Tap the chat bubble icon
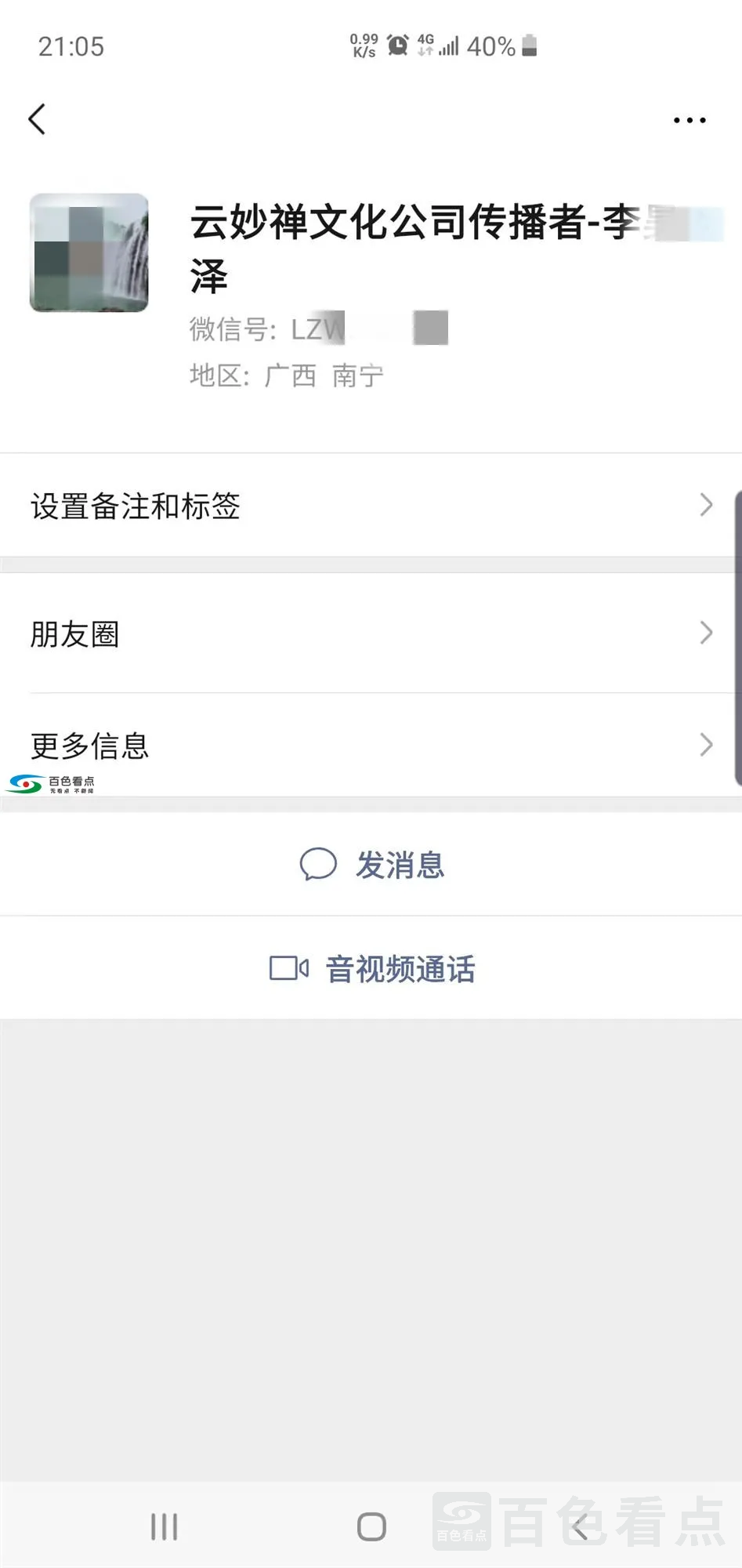The width and height of the screenshot is (742, 1568). click(318, 865)
